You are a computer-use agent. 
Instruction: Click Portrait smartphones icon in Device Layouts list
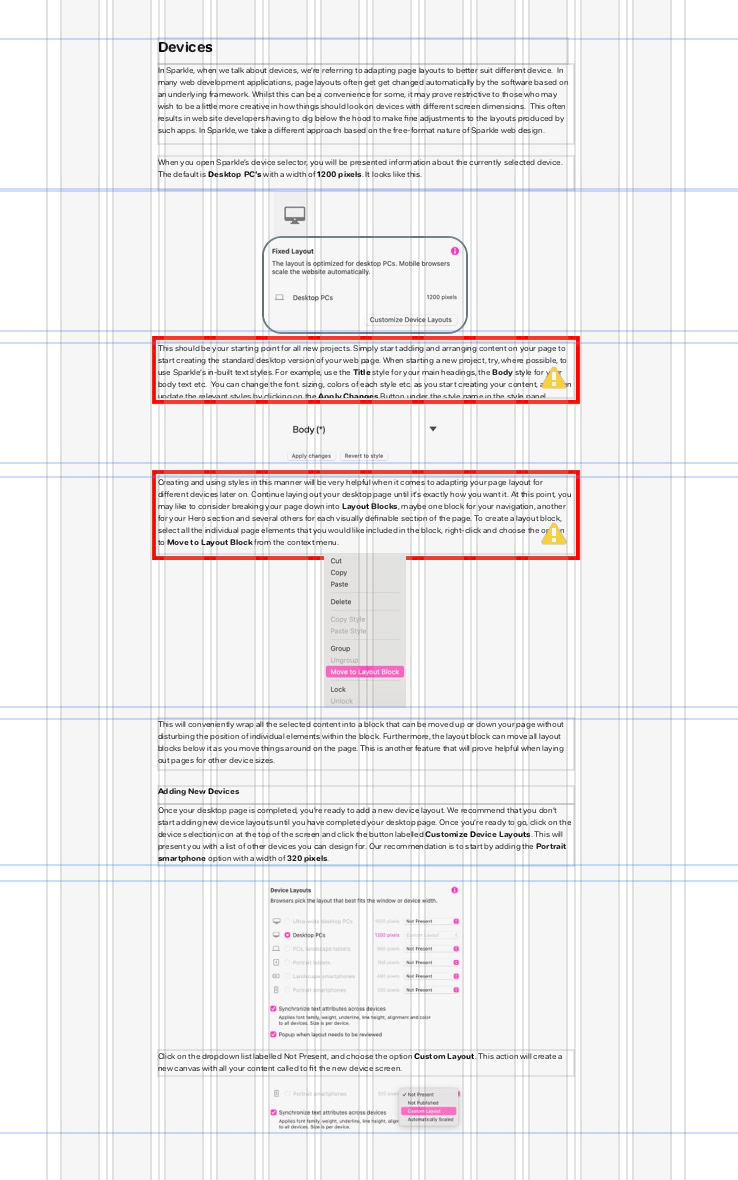276,990
